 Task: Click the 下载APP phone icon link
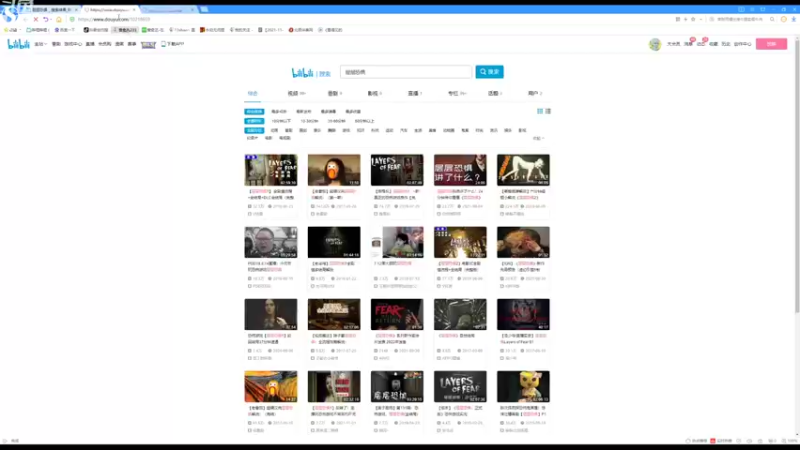tap(172, 44)
